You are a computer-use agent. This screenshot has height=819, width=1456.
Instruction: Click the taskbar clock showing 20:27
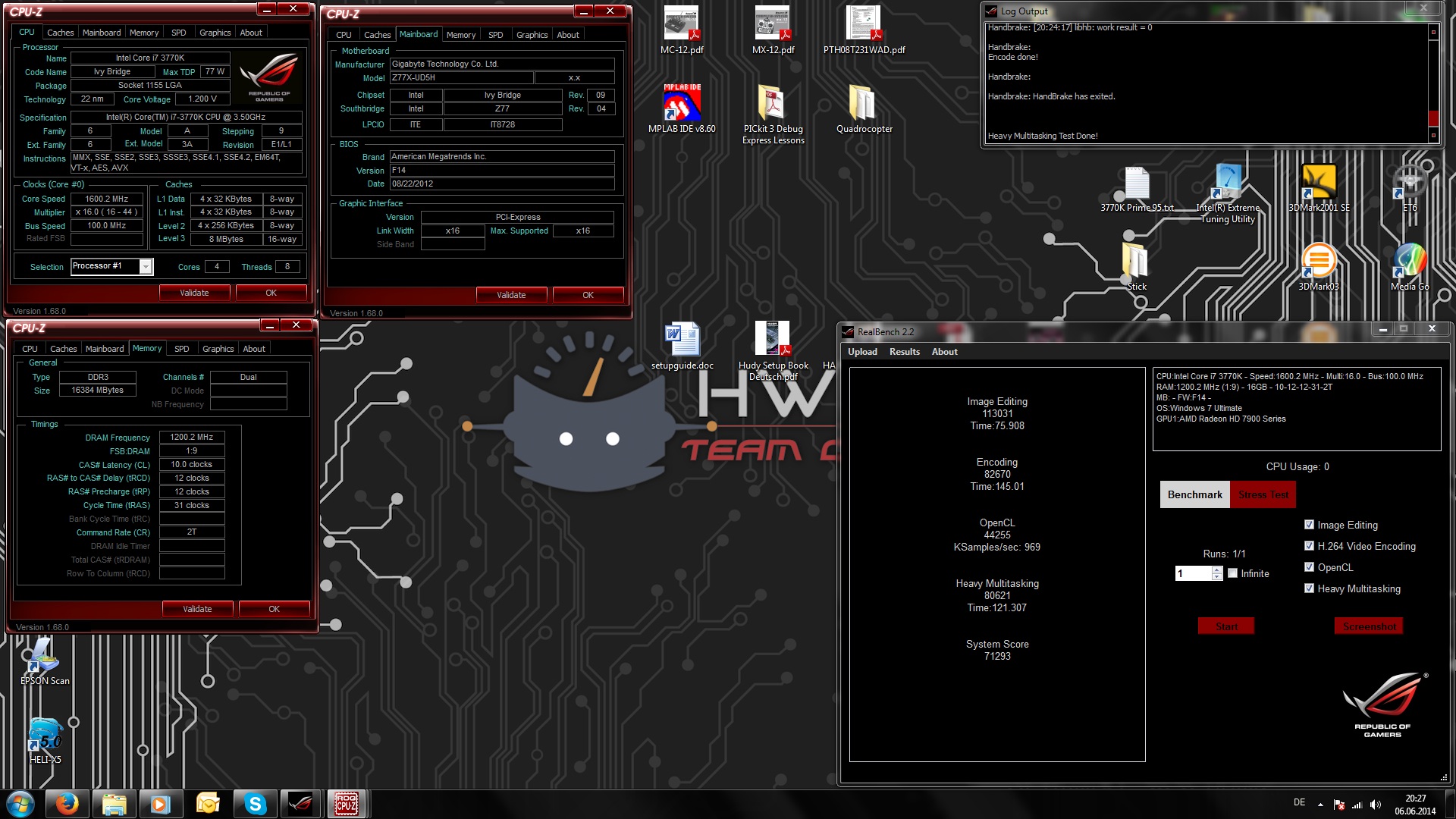click(x=1415, y=805)
